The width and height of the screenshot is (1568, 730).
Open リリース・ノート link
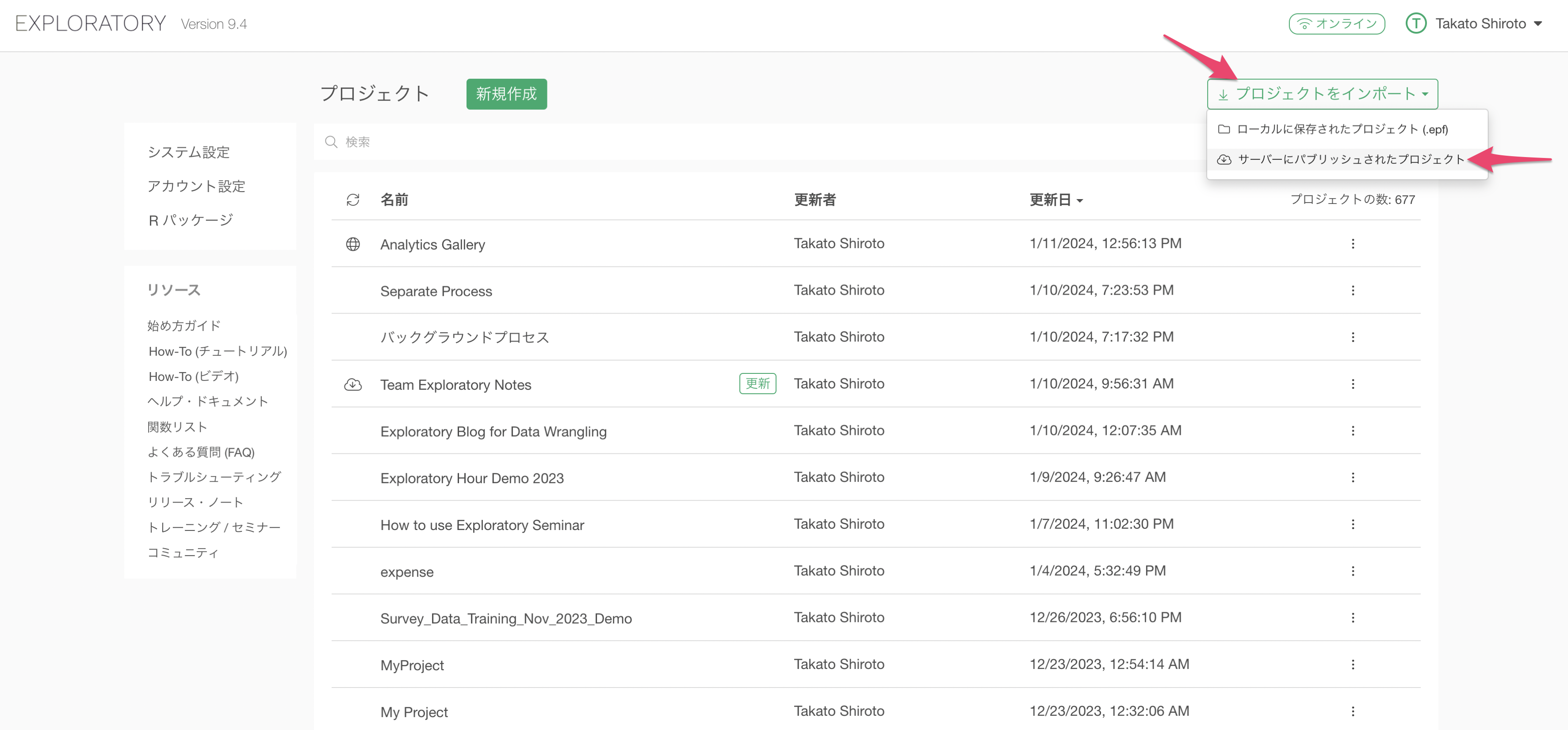pyautogui.click(x=195, y=502)
